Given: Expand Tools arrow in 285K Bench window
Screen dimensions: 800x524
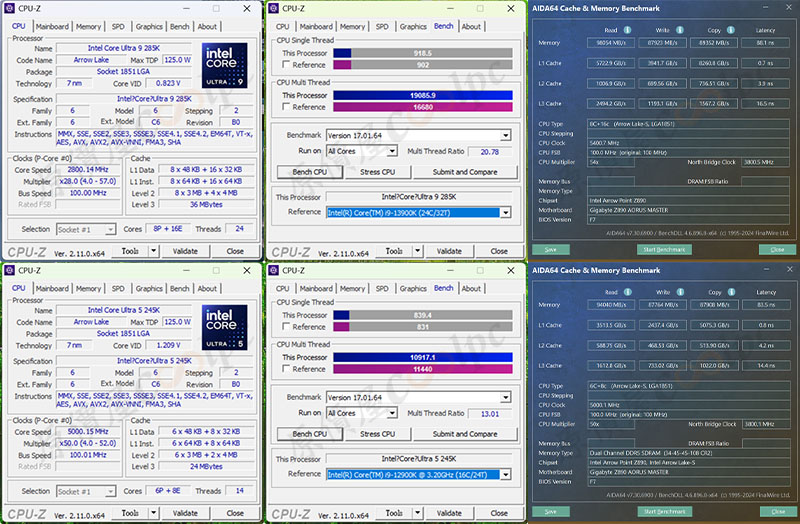Looking at the screenshot, I should pyautogui.click(x=417, y=251).
